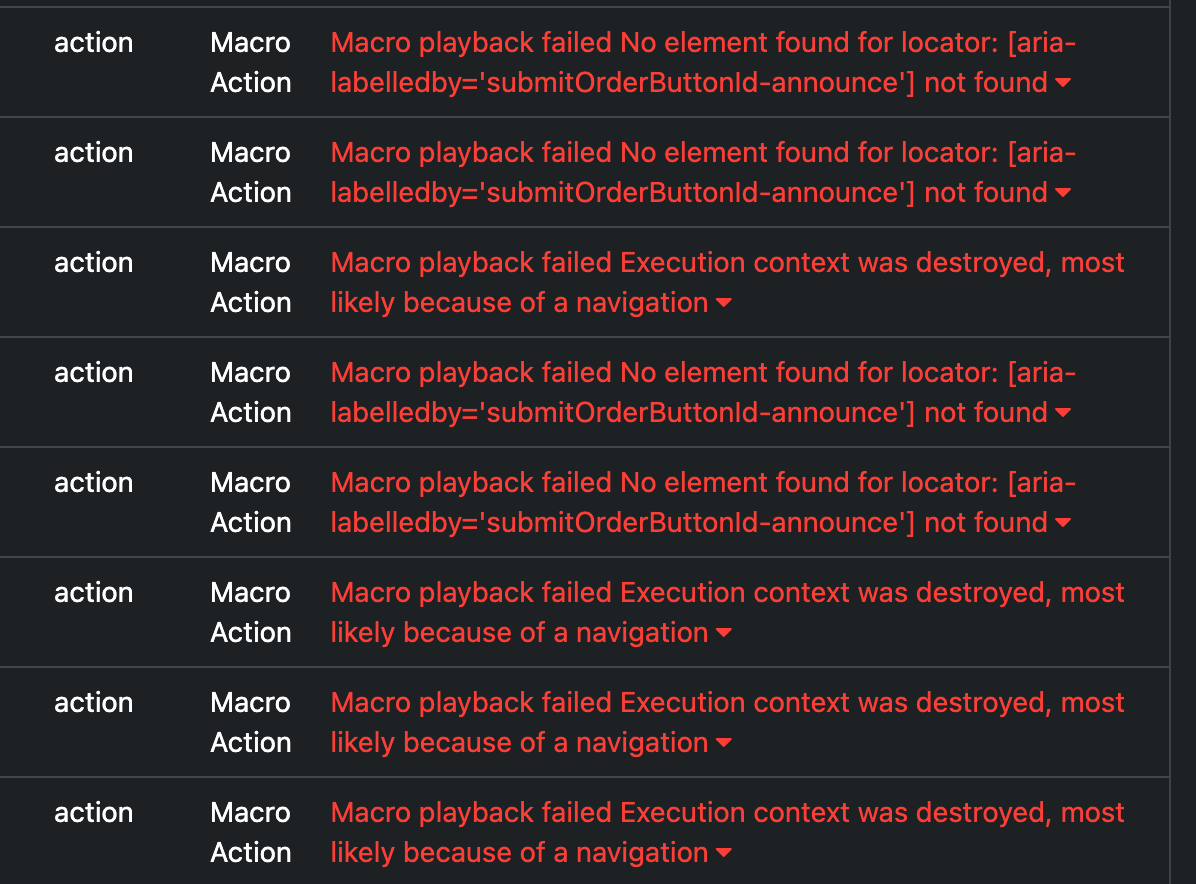Select the "action" label in the seventh row

93,703
